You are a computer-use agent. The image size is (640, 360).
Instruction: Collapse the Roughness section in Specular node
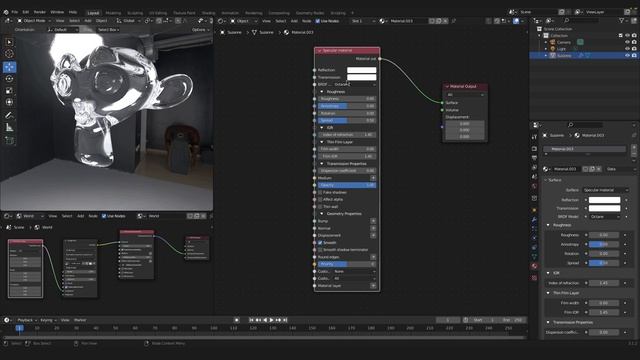(x=322, y=92)
